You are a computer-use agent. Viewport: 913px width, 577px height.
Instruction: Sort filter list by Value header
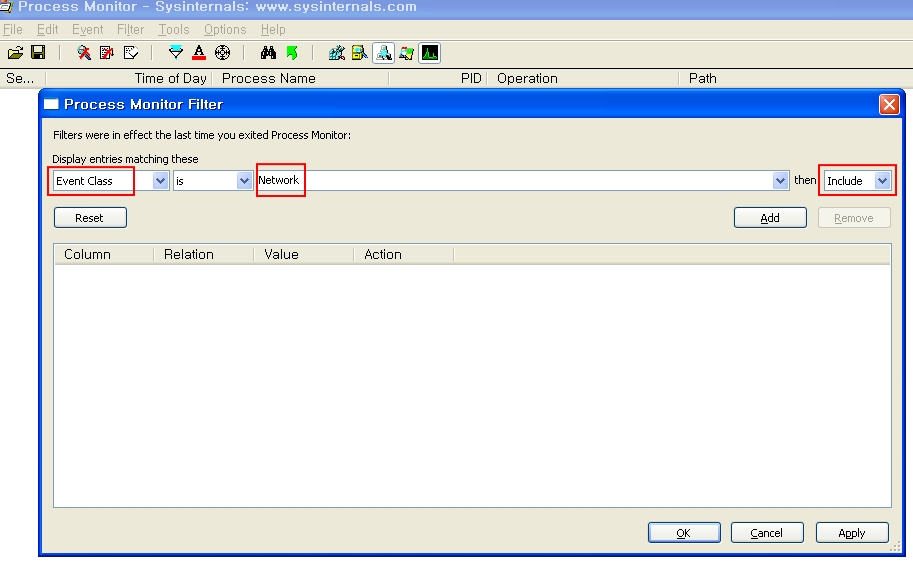304,254
